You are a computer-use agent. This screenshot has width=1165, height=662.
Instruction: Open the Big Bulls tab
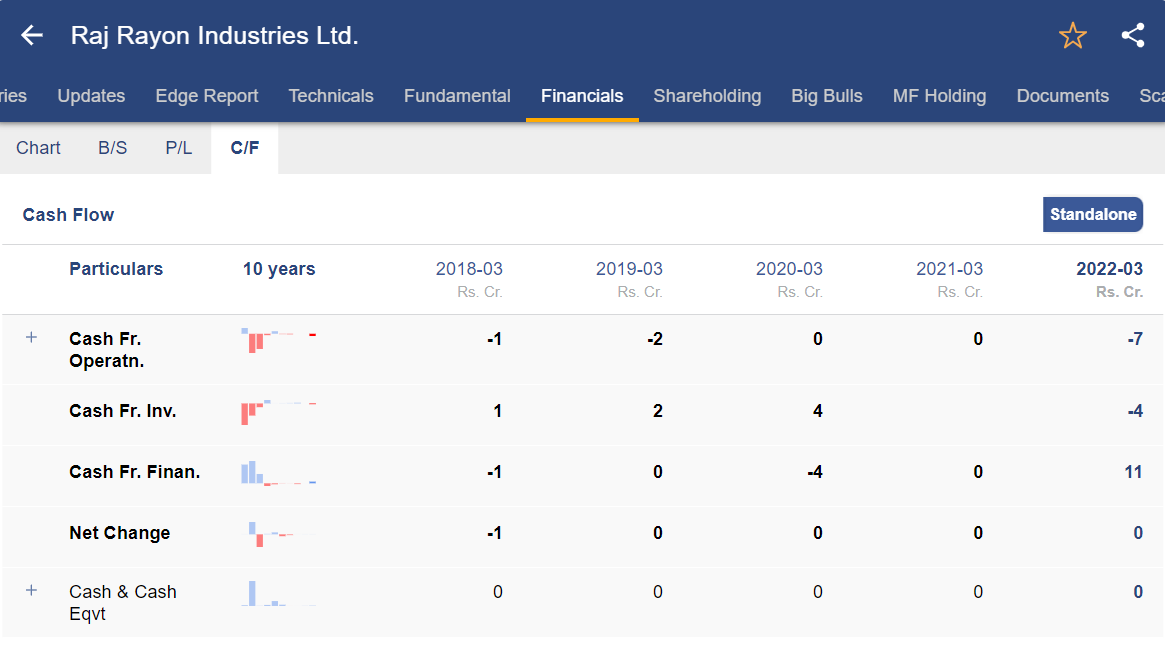click(x=827, y=96)
